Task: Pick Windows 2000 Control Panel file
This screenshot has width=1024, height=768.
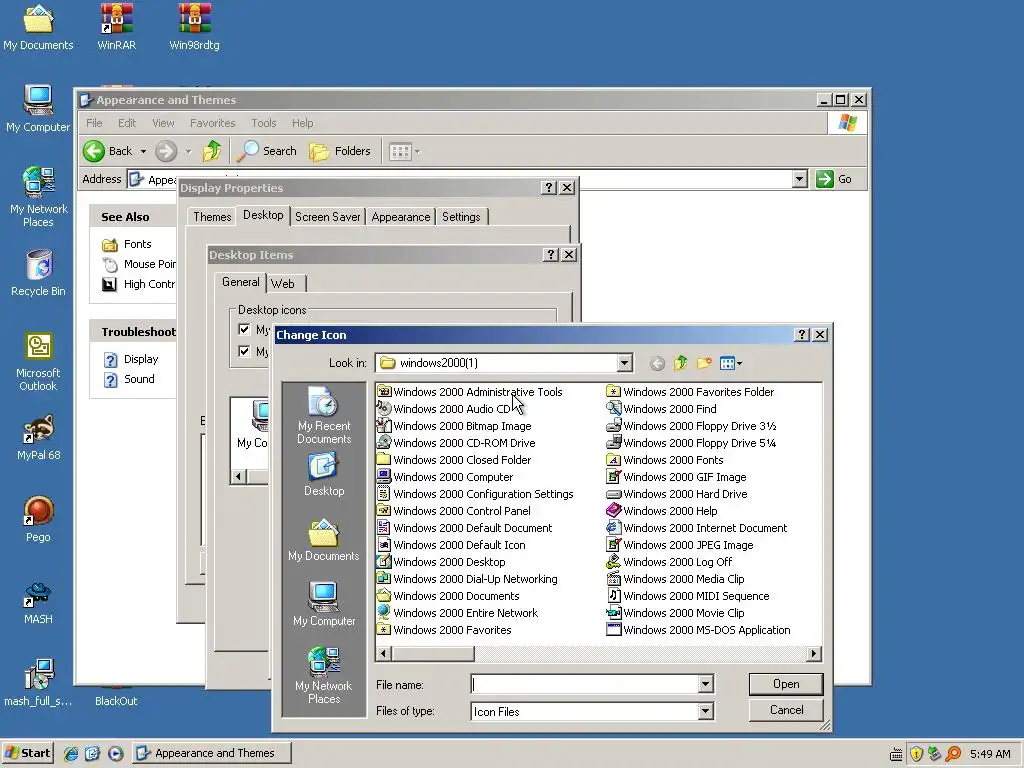Action: (x=454, y=511)
